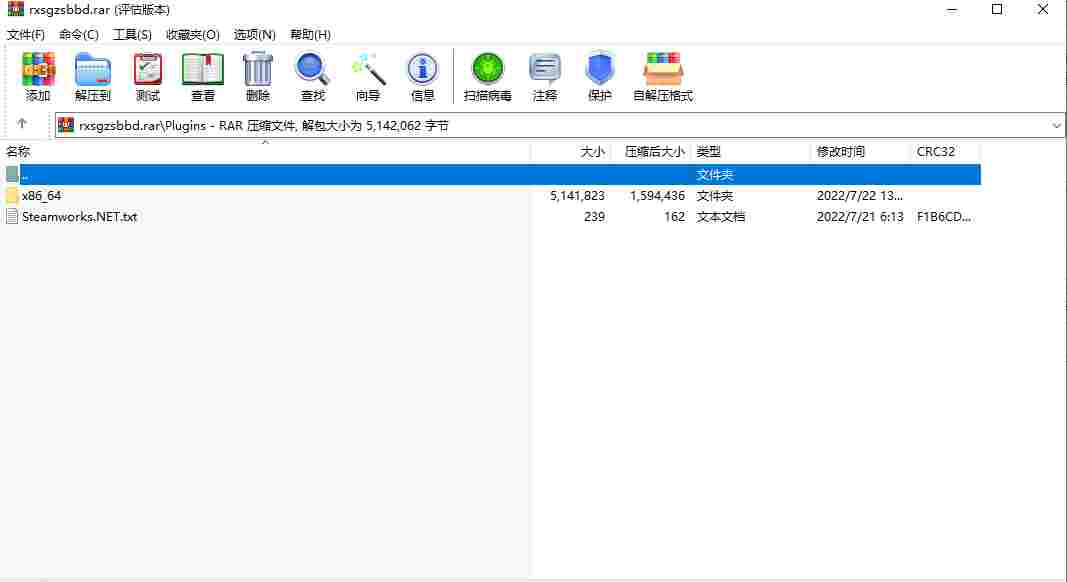
Task: Click the F1B6CD... CRC32 value
Action: (944, 216)
